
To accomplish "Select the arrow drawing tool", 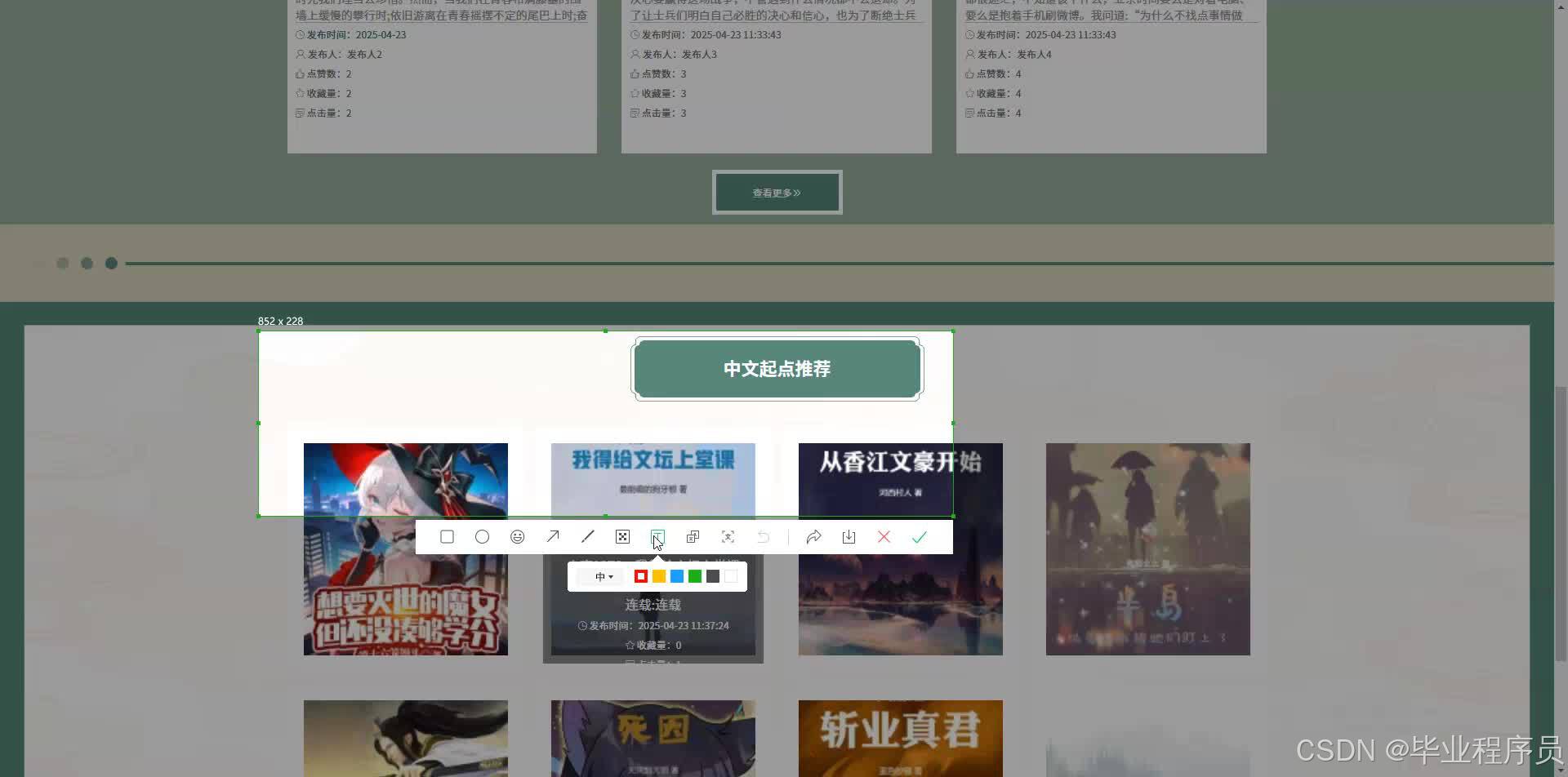I will click(x=552, y=536).
